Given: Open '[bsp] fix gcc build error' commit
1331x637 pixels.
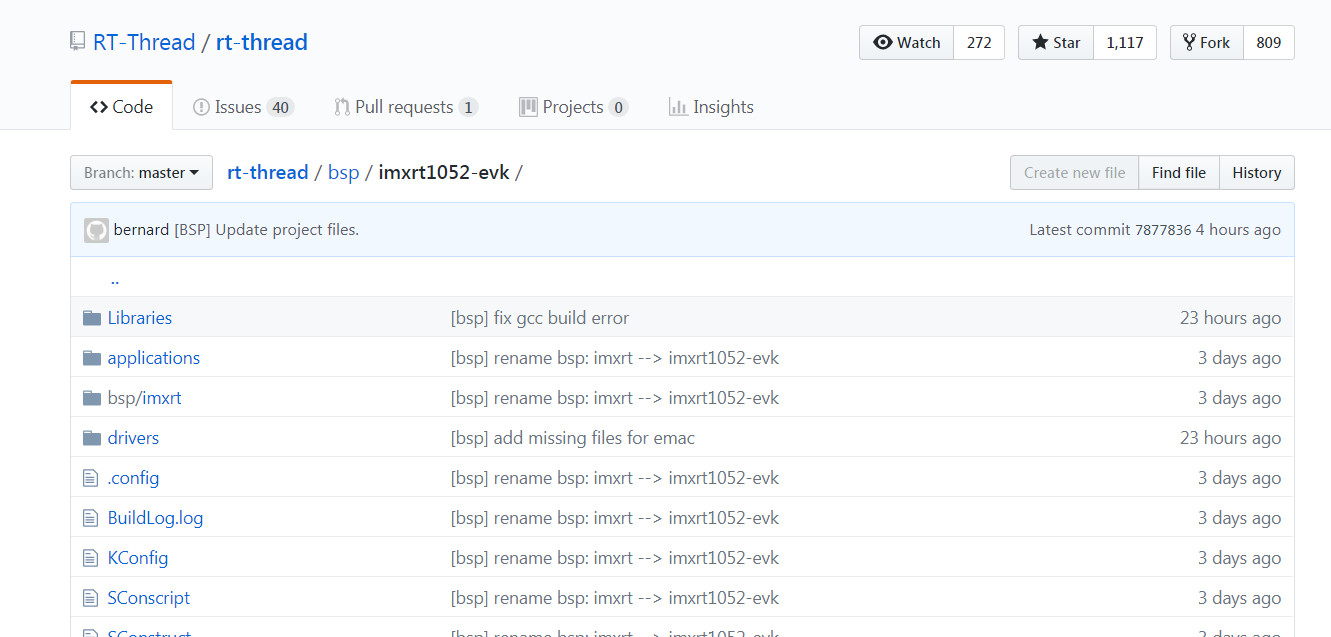Looking at the screenshot, I should click(540, 318).
